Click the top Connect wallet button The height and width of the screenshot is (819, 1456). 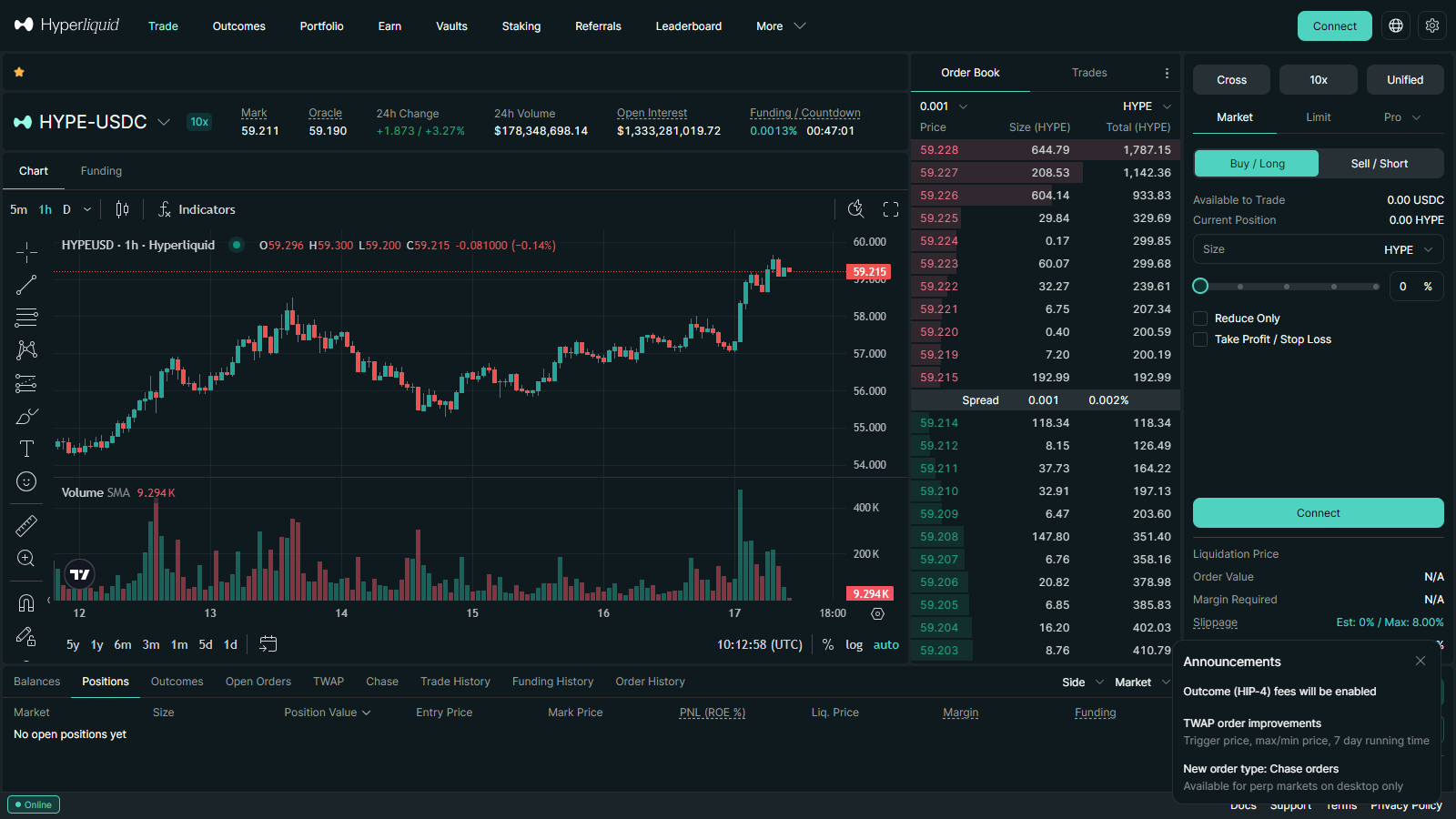1335,25
